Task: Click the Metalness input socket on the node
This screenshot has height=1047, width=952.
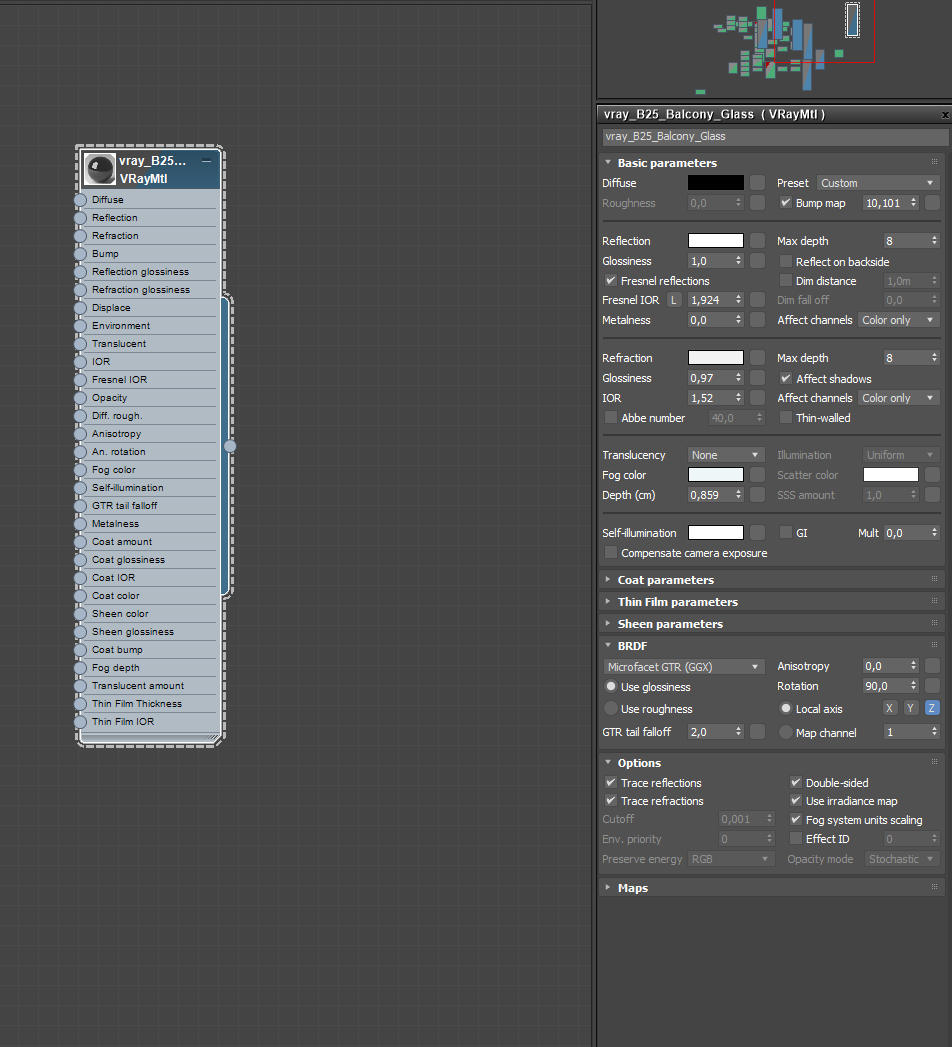Action: tap(80, 524)
